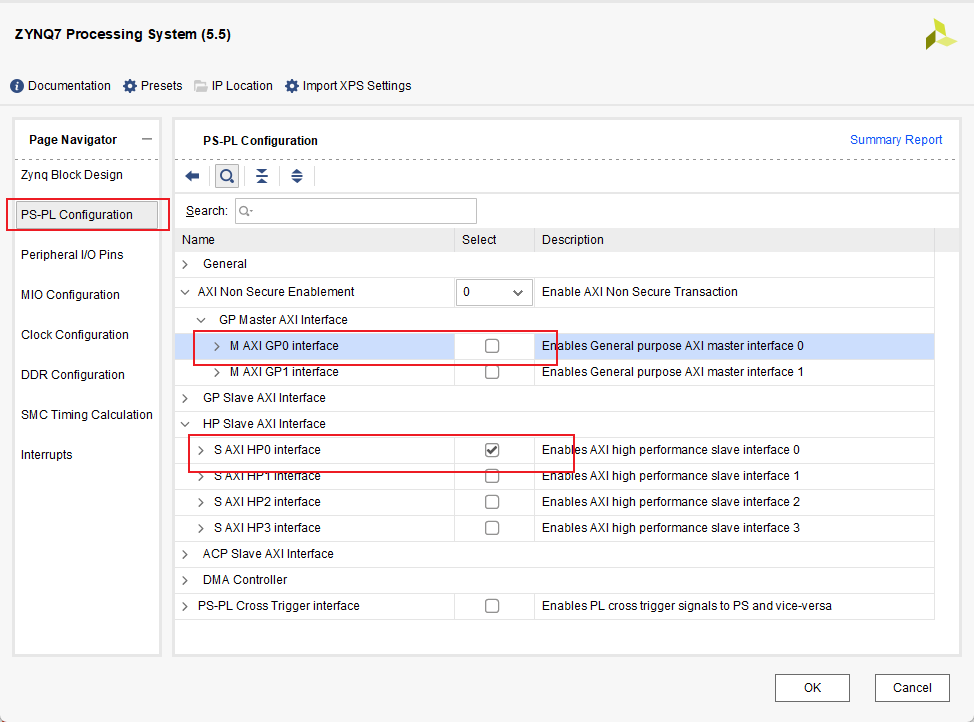Viewport: 974px width, 722px height.
Task: Enable M AXI GP0 interface checkbox
Action: [492, 346]
